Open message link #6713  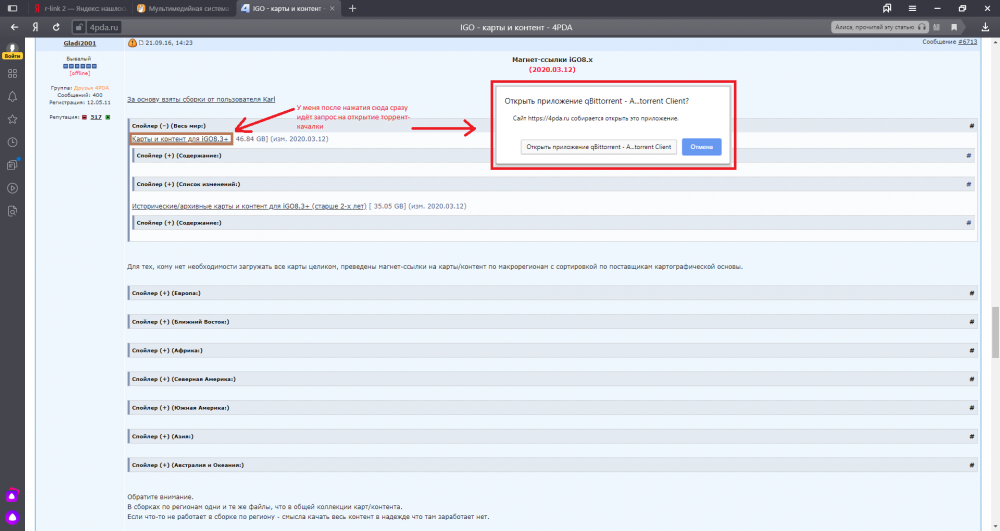point(967,42)
